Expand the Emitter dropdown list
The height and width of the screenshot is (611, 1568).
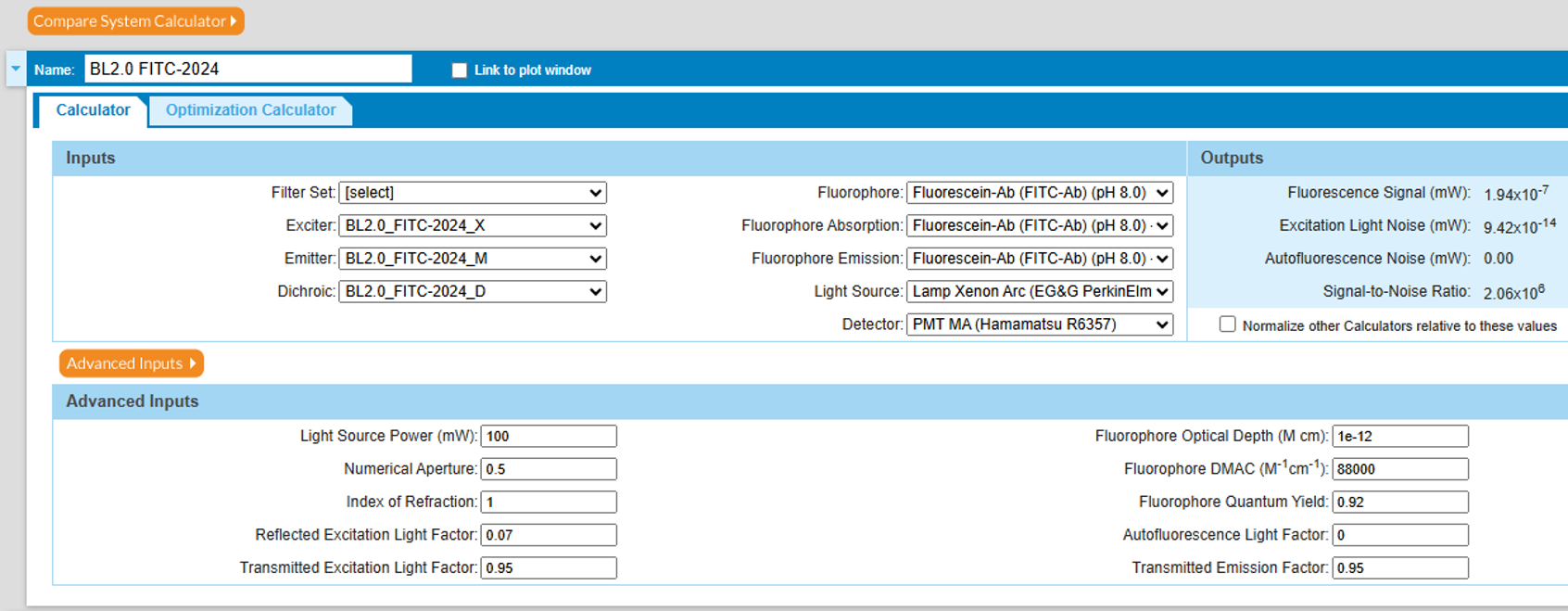click(473, 259)
